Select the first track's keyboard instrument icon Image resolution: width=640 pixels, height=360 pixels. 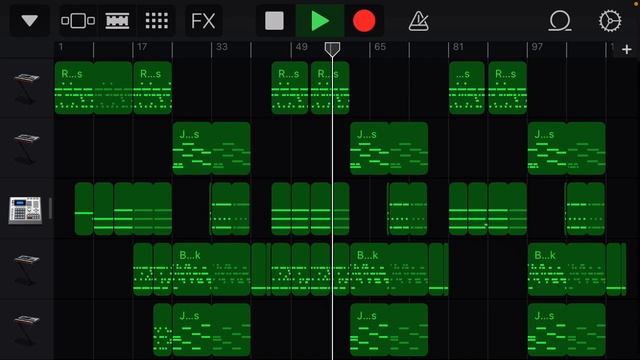[26, 88]
